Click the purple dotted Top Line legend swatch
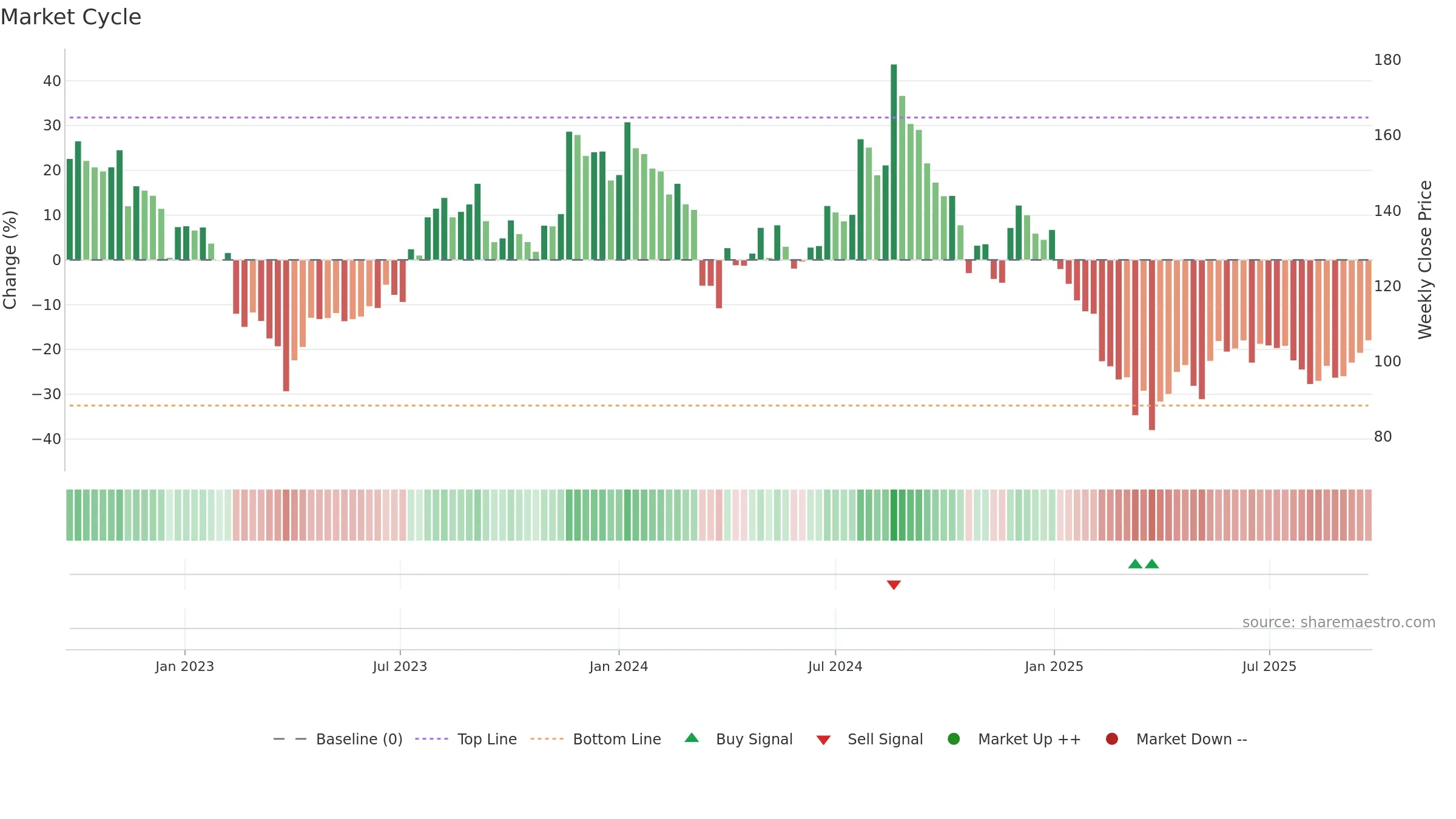Screen dimensions: 1456x819 pos(431,739)
